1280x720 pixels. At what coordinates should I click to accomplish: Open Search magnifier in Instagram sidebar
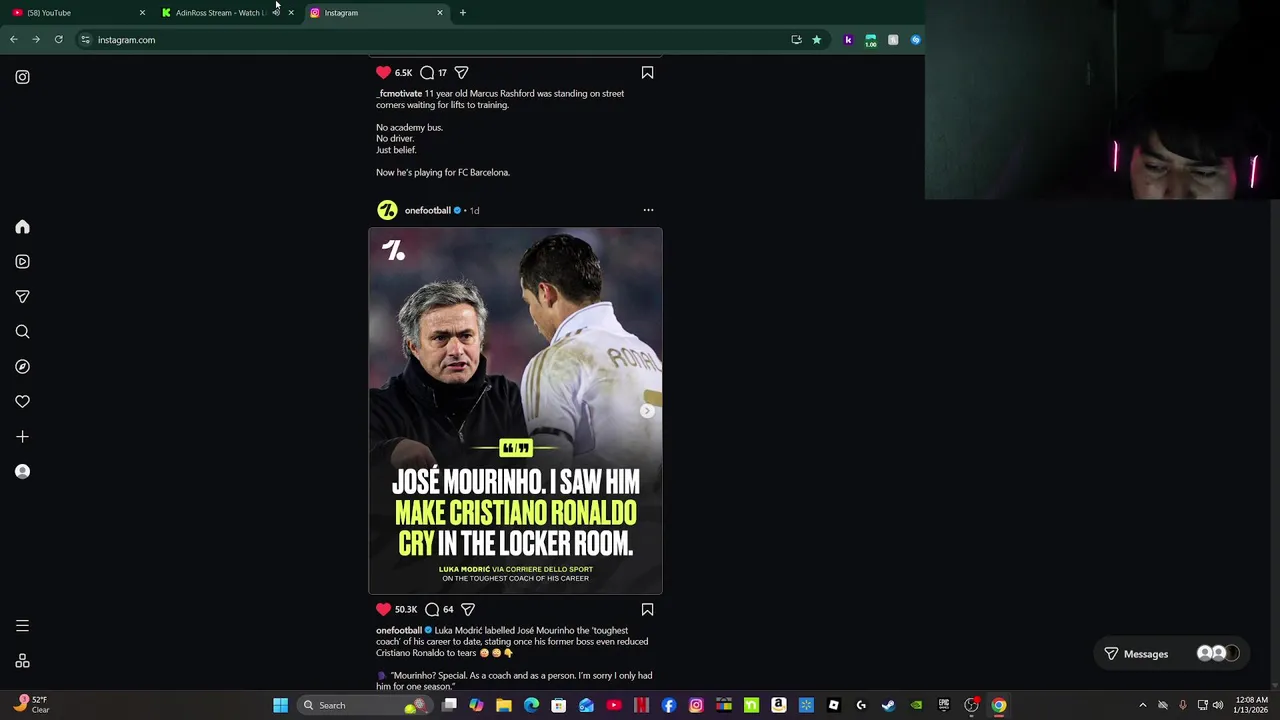22,332
